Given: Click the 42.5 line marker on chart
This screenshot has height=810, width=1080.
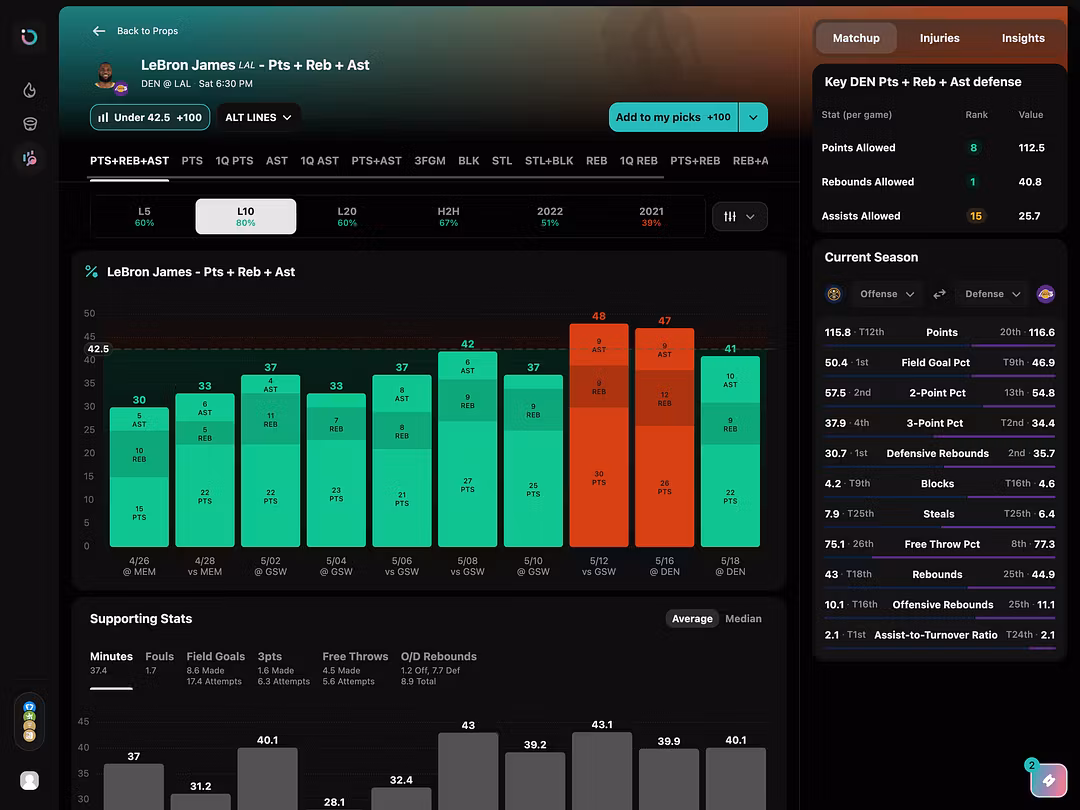Looking at the screenshot, I should (98, 349).
